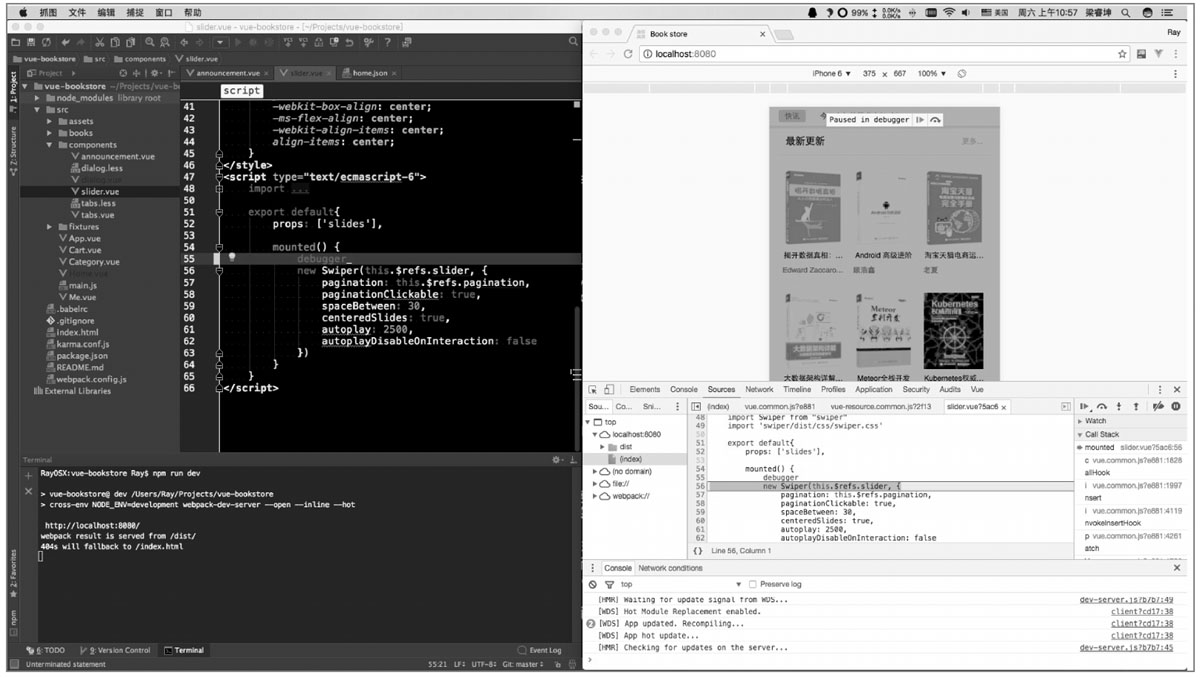Click the Undo arrow in WebStorm toolbar
Viewport: 1200px width, 678px height.
pyautogui.click(x=66, y=43)
